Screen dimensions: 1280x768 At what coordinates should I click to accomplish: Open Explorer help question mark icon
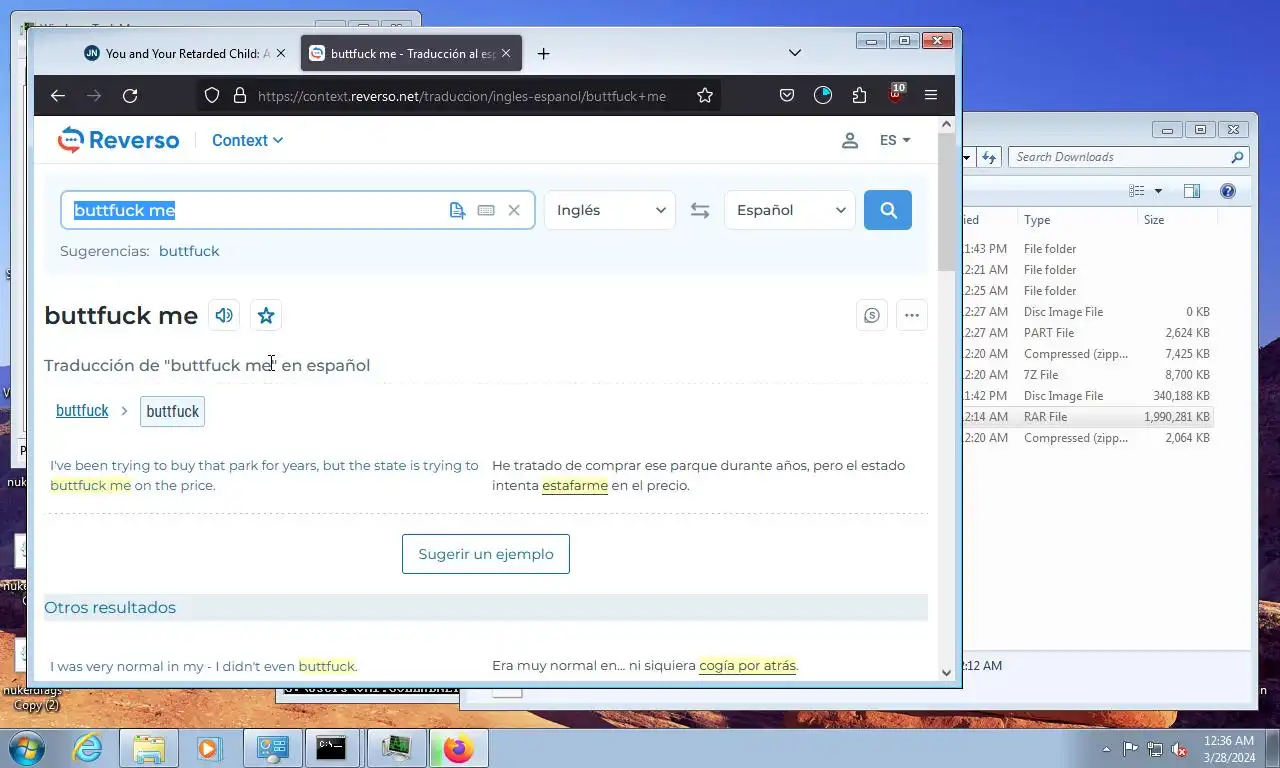tap(1228, 191)
